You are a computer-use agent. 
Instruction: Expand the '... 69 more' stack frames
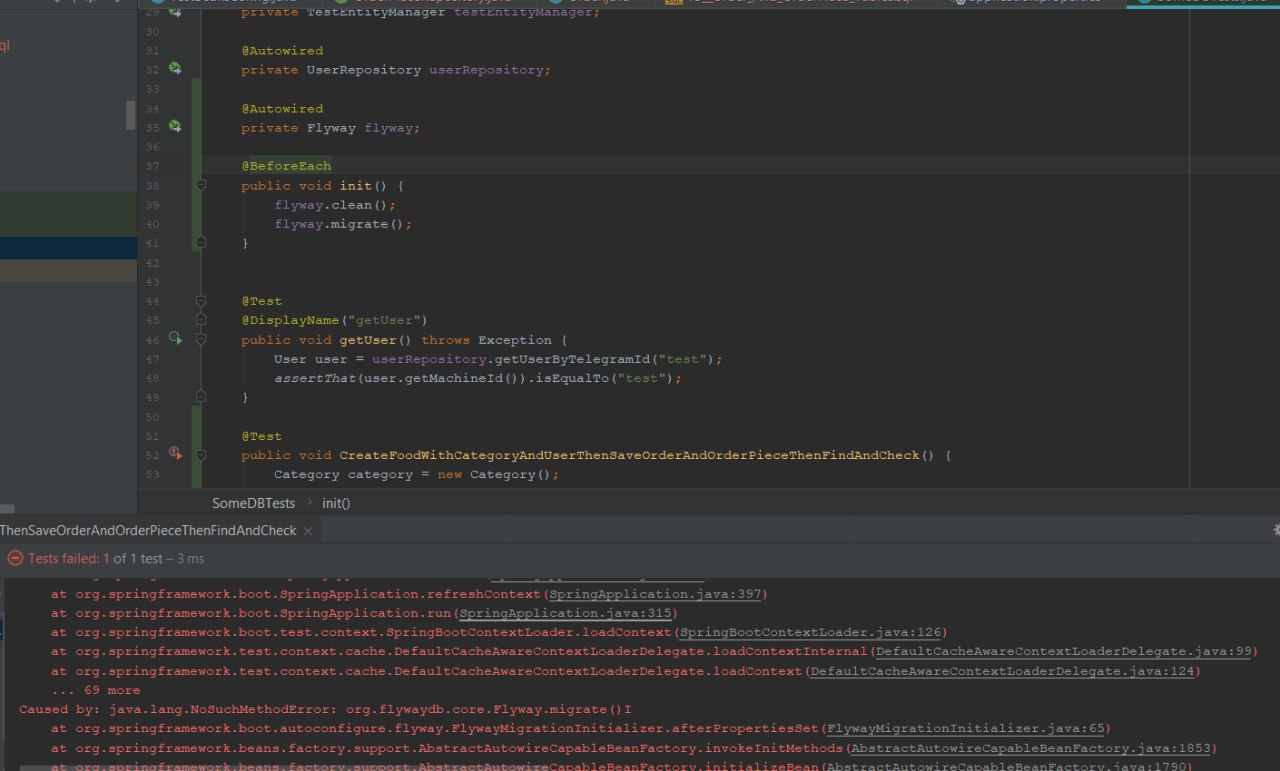tap(96, 690)
